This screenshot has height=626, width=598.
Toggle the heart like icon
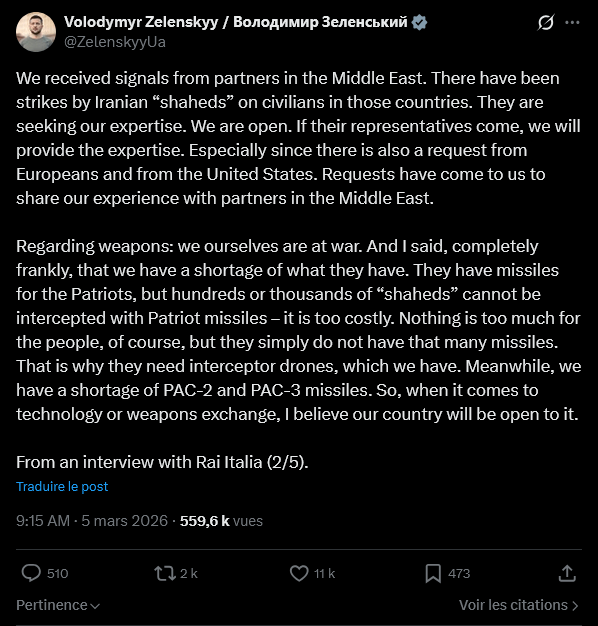pyautogui.click(x=299, y=573)
